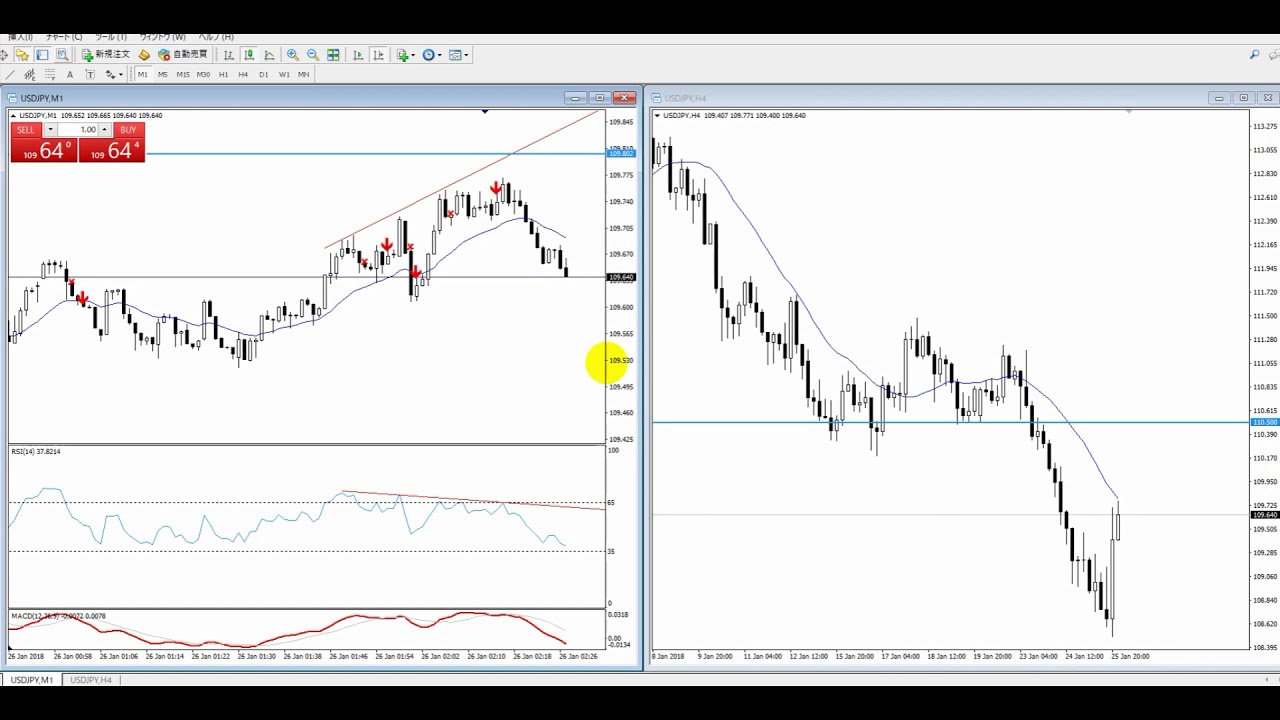Image resolution: width=1280 pixels, height=720 pixels.
Task: Toggle the Auto Trading (自動売買) button
Action: click(183, 55)
